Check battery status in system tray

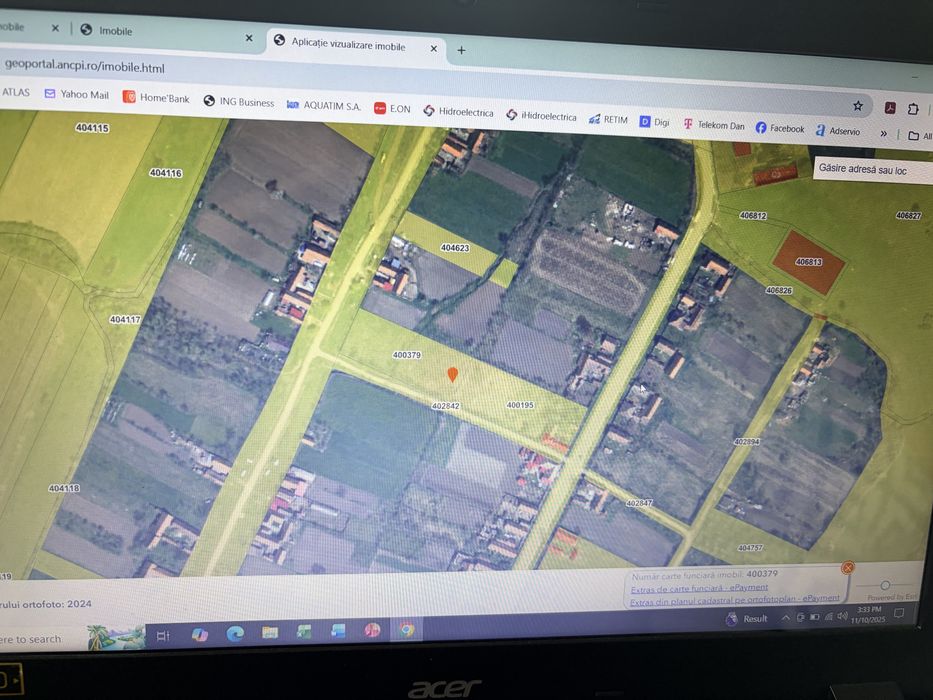(x=815, y=617)
